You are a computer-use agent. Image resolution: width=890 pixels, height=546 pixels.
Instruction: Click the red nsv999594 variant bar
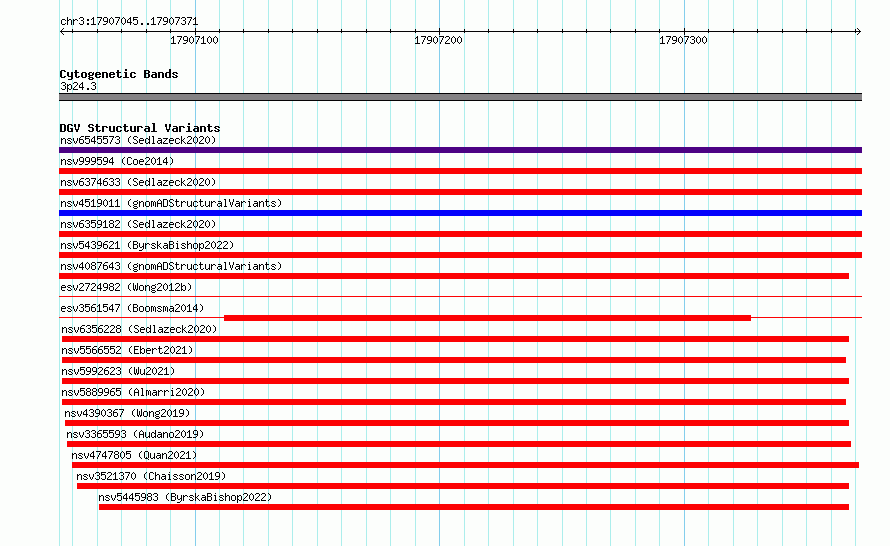[x=460, y=171]
